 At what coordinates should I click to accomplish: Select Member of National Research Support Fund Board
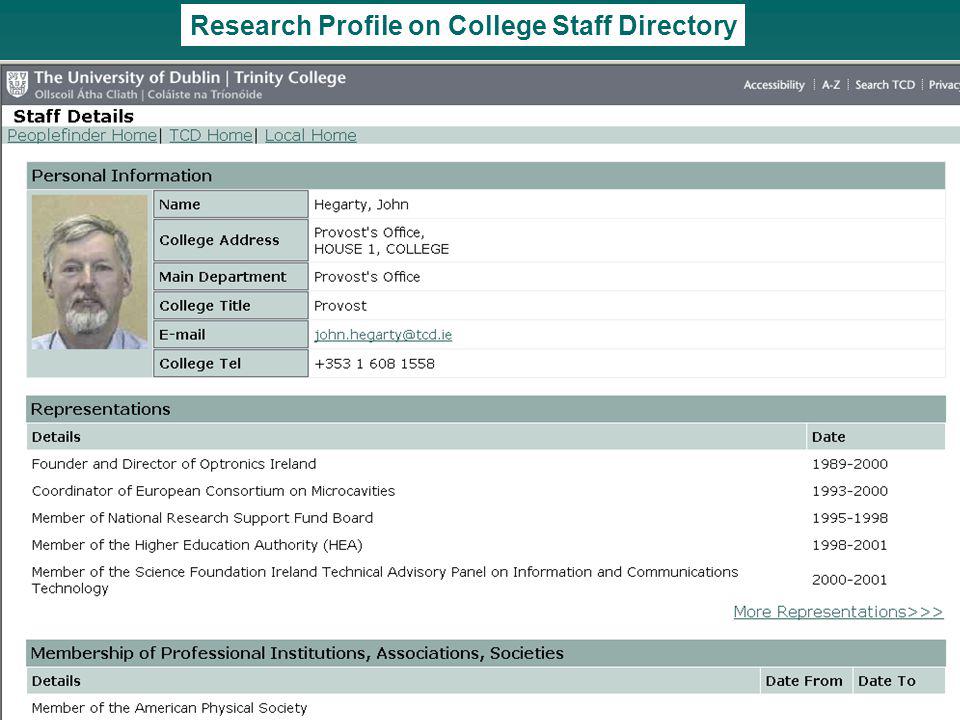click(x=202, y=518)
